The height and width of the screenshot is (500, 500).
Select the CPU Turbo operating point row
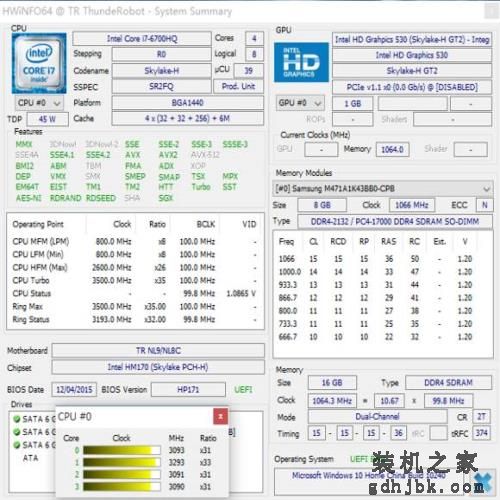(x=135, y=281)
